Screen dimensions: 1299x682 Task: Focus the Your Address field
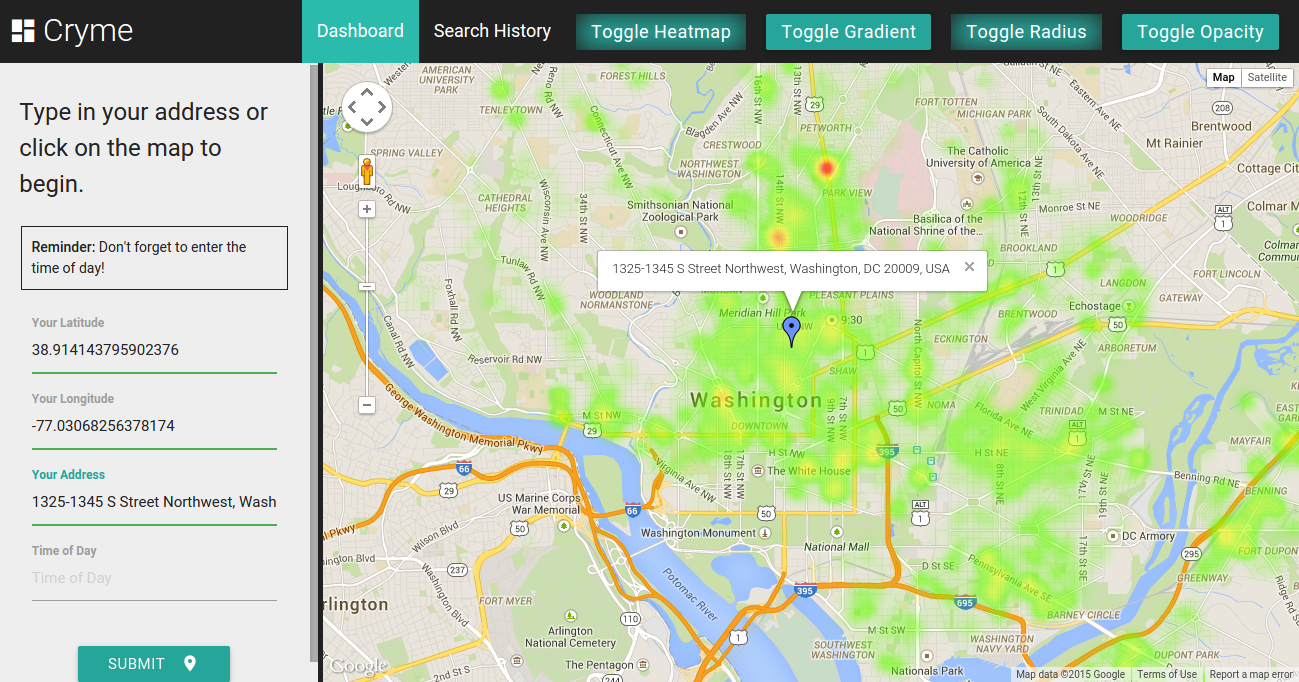coord(154,502)
